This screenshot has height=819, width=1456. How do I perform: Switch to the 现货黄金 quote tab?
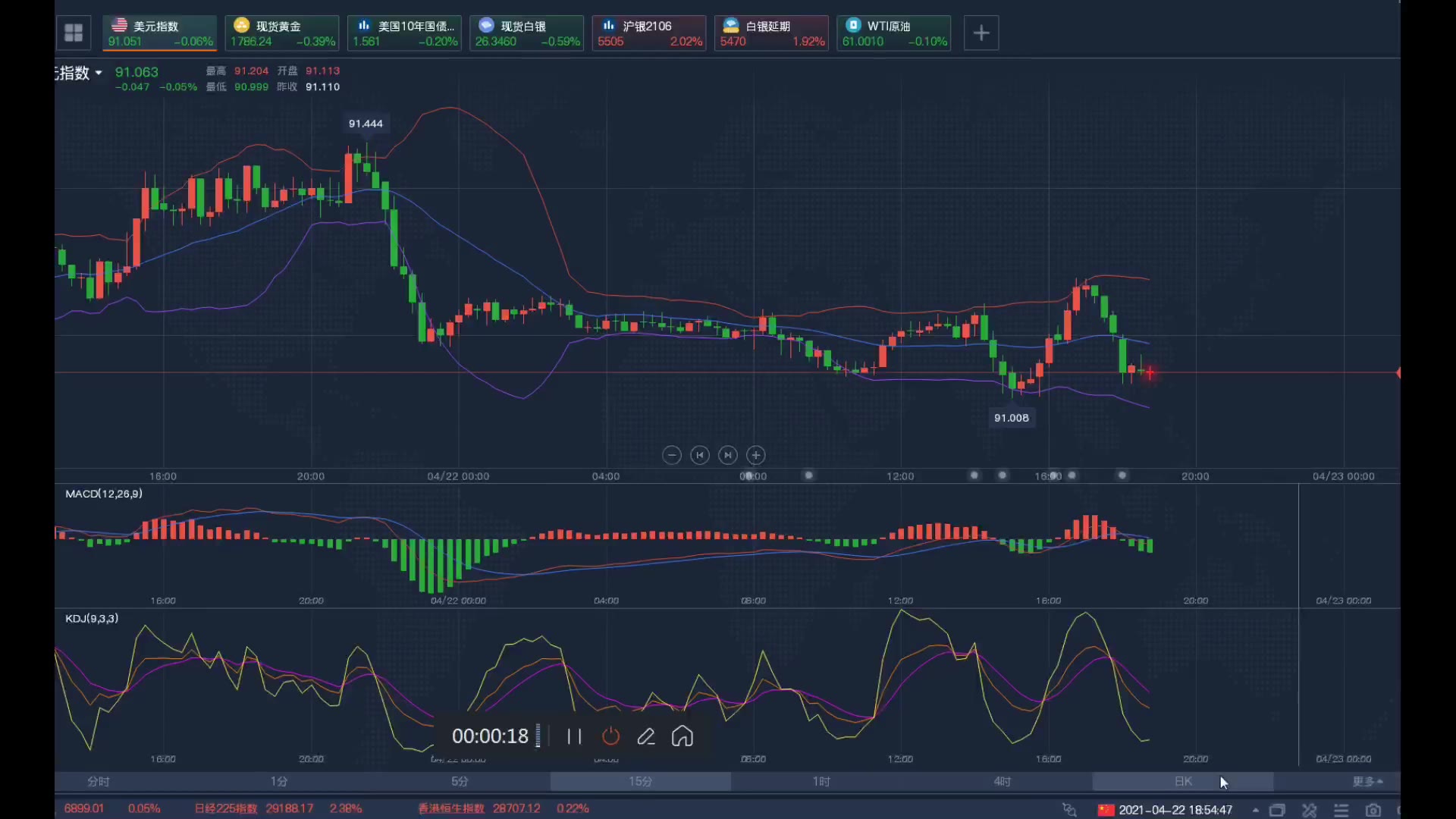pos(282,33)
